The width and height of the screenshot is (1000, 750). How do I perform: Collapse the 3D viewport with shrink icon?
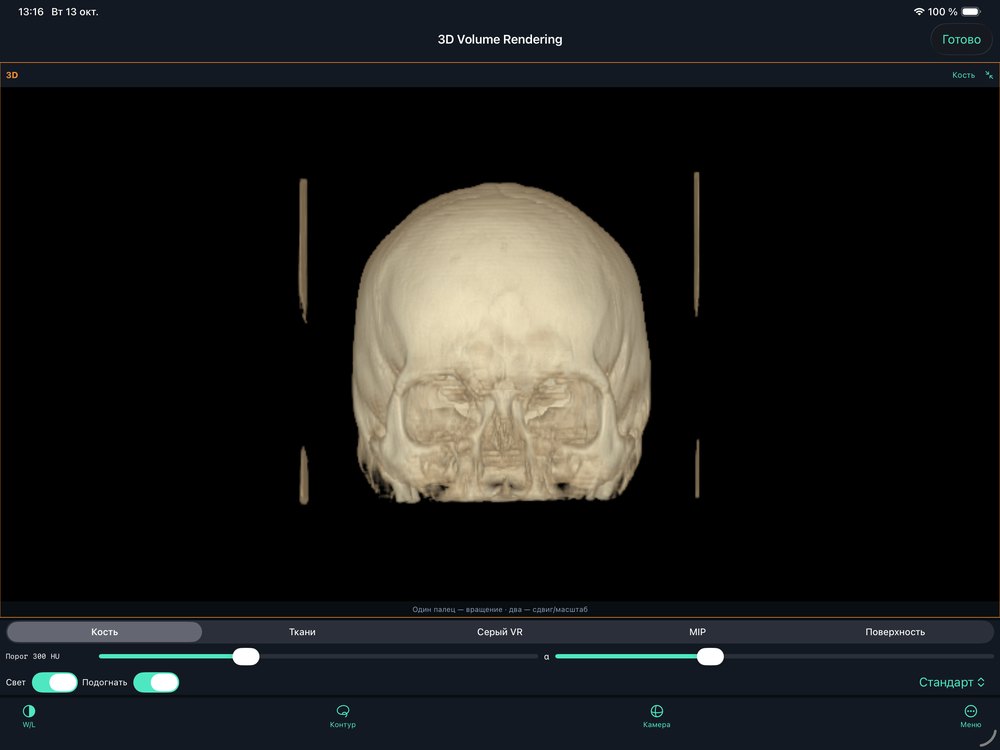click(x=989, y=75)
